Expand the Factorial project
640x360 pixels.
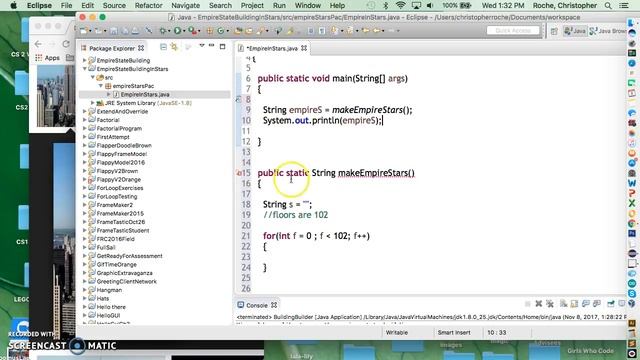84,120
